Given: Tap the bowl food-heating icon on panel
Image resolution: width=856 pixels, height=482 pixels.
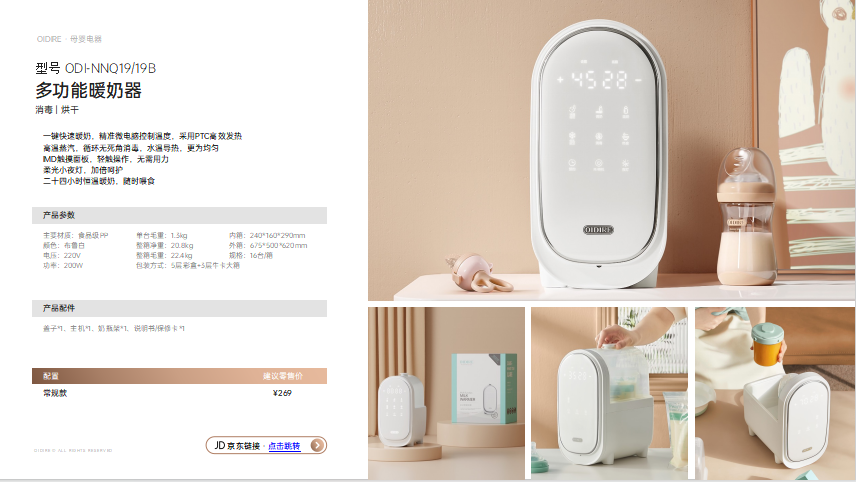Looking at the screenshot, I should [626, 137].
